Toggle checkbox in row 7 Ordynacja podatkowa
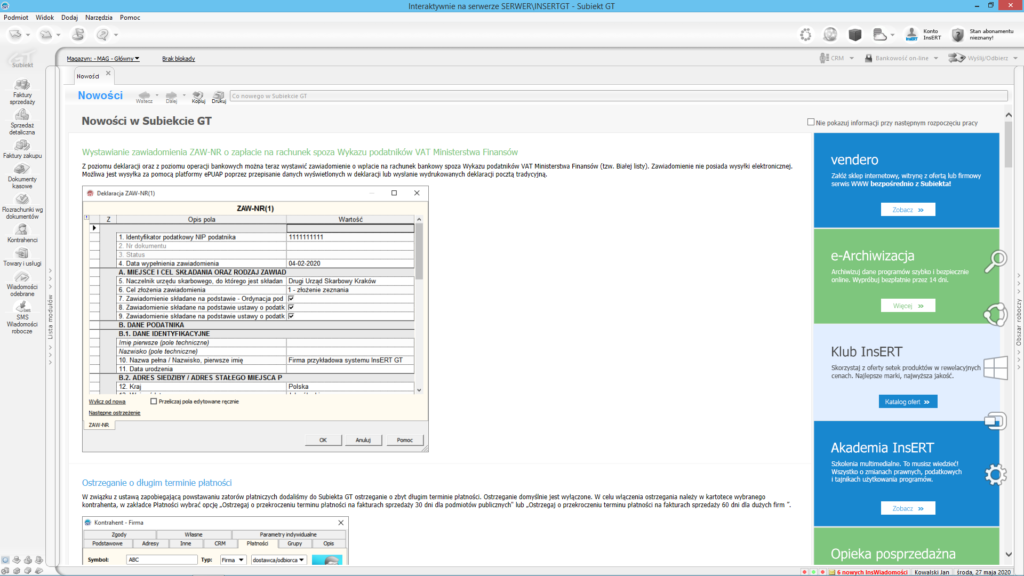The width and height of the screenshot is (1024, 576). 291,298
